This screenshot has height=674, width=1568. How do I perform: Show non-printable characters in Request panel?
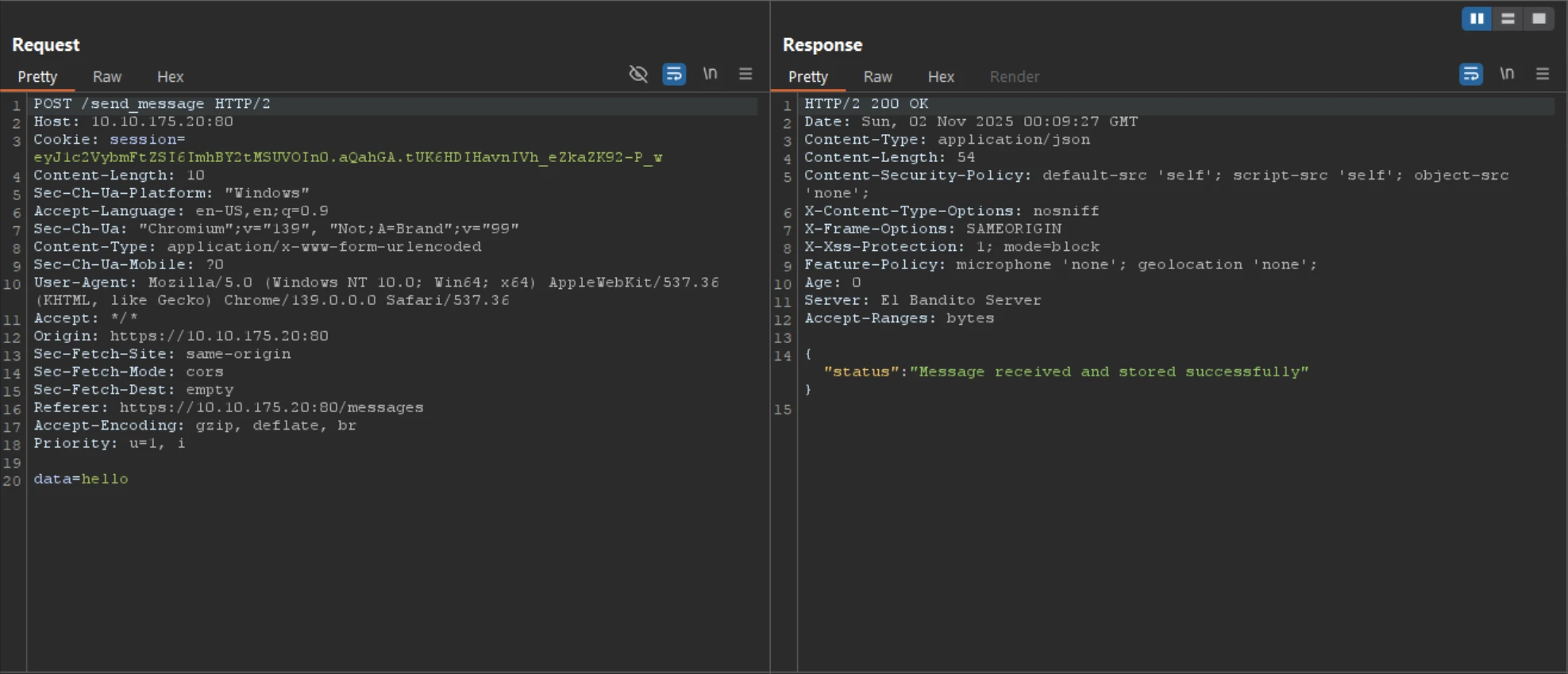[x=710, y=74]
